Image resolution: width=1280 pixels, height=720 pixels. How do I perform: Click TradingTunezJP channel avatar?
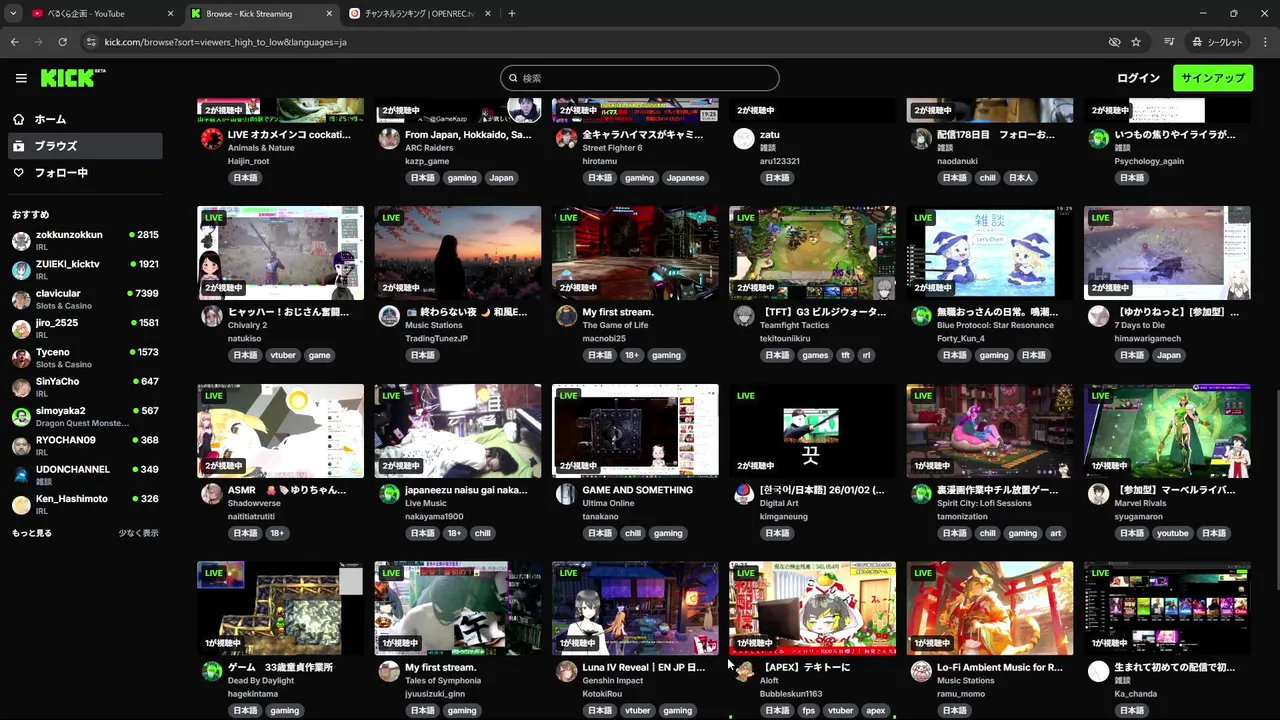389,316
